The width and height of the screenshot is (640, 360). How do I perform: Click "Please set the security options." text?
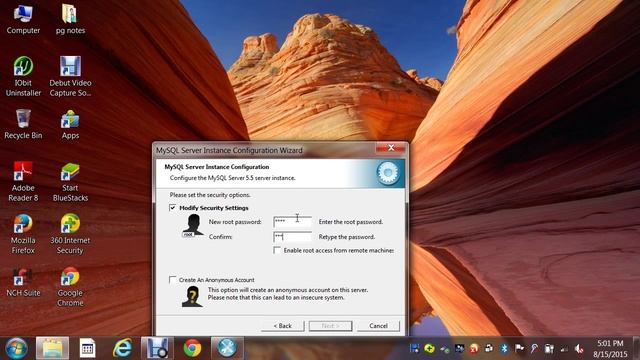(210, 195)
